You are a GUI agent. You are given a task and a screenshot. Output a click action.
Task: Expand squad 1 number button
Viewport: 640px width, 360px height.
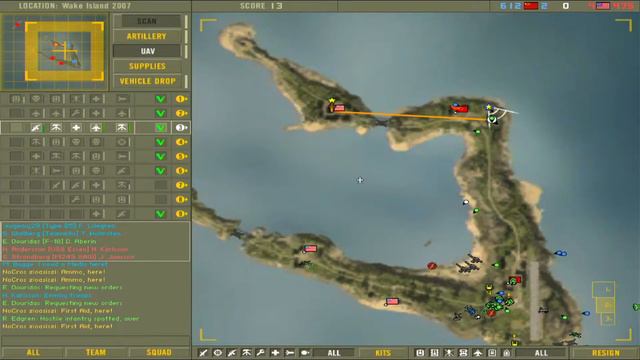(x=182, y=99)
